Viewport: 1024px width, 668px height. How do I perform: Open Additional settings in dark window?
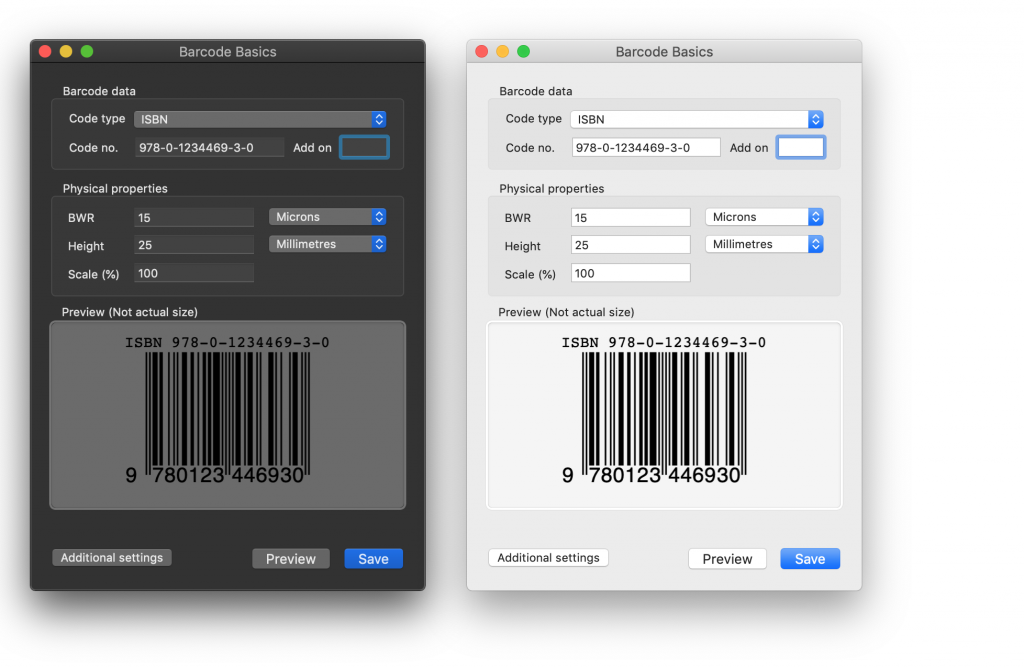pyautogui.click(x=112, y=558)
